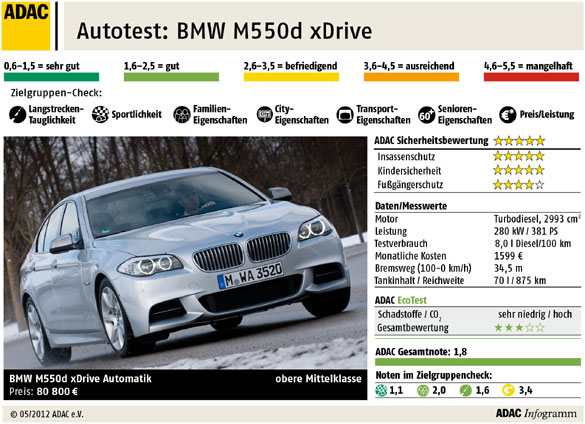Click the 'Zielgruppen-Check:' heading
The width and height of the screenshot is (585, 424).
(x=56, y=93)
